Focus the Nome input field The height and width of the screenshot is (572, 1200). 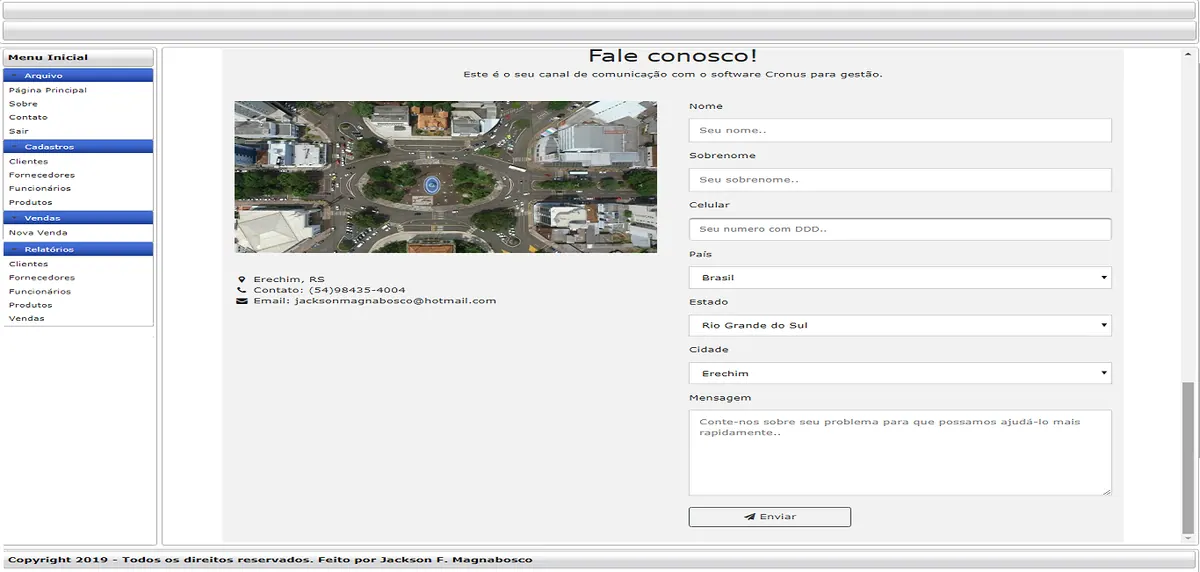tap(900, 130)
